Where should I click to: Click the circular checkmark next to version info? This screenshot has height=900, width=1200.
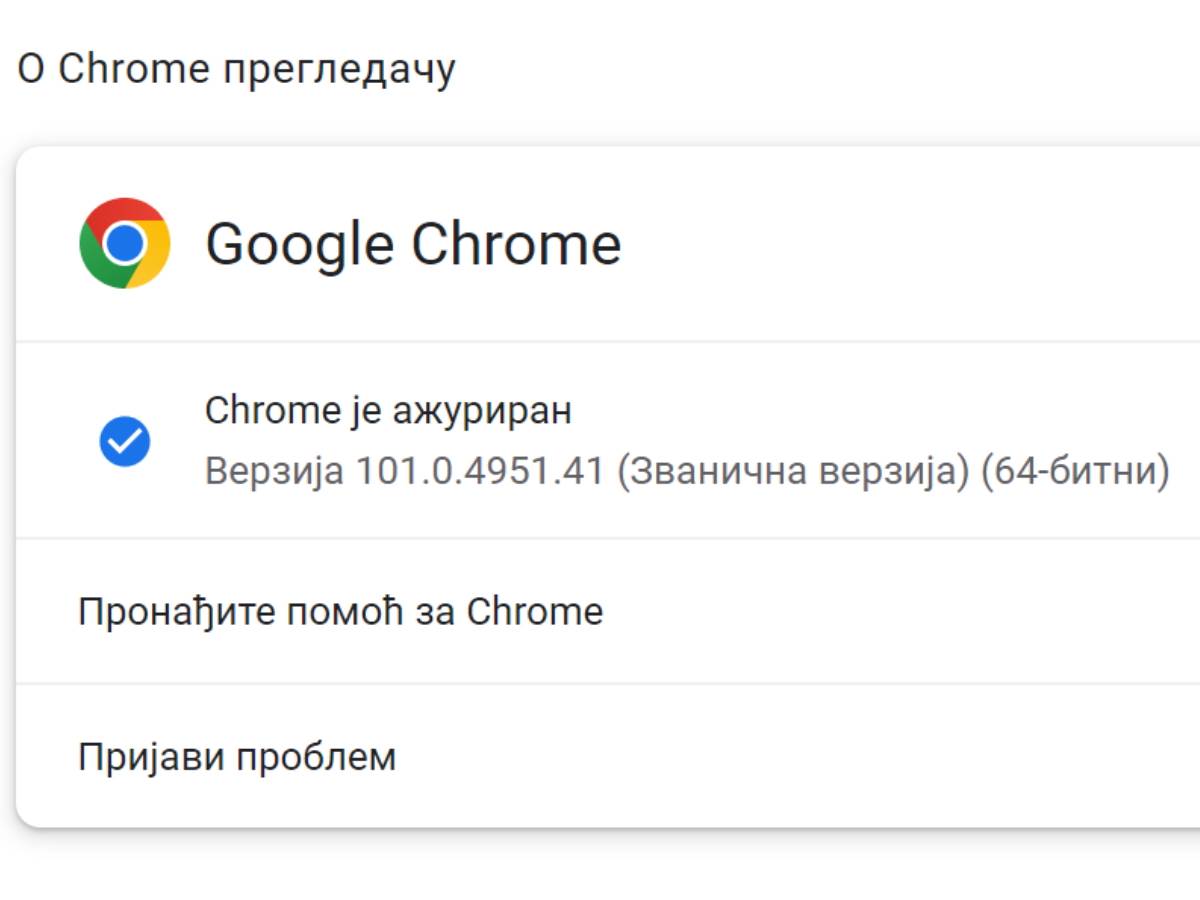pos(124,440)
